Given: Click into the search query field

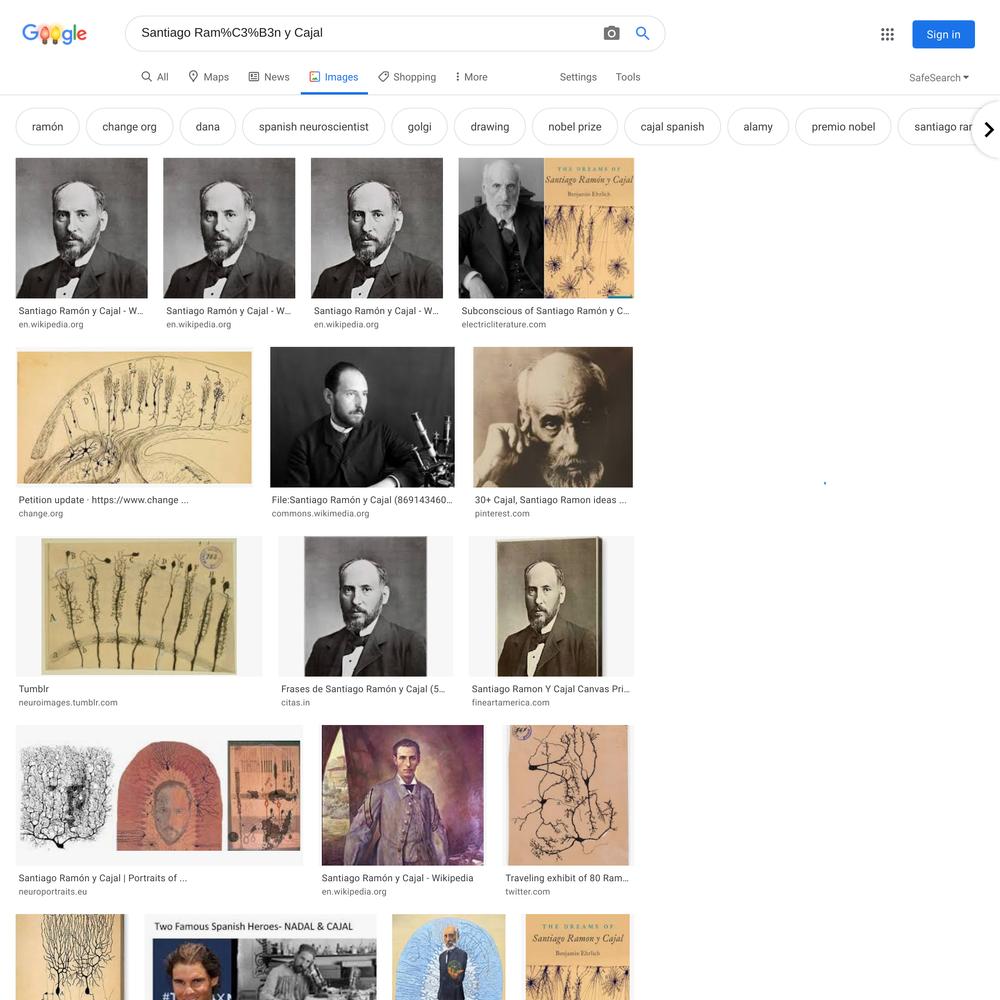Looking at the screenshot, I should tap(364, 33).
